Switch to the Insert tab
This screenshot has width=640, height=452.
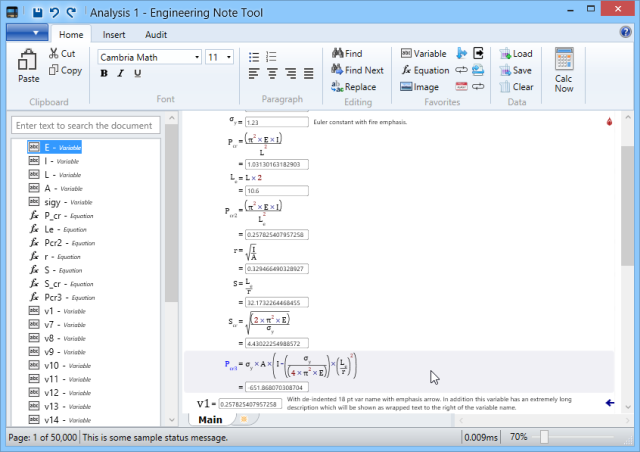114,35
